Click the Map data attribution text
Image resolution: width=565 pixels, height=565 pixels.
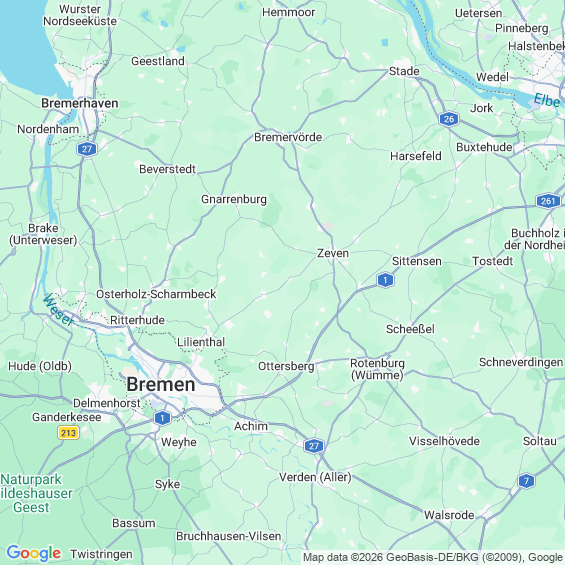(433, 557)
